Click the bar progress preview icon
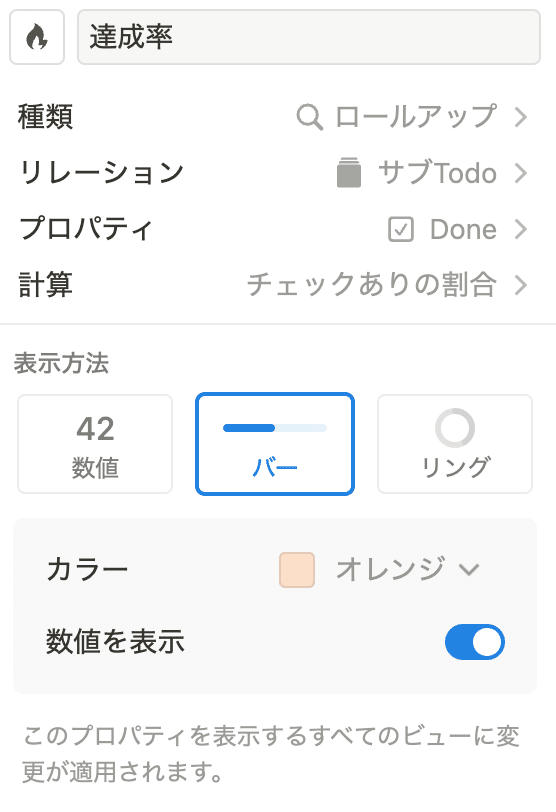Image resolution: width=556 pixels, height=812 pixels. click(275, 428)
